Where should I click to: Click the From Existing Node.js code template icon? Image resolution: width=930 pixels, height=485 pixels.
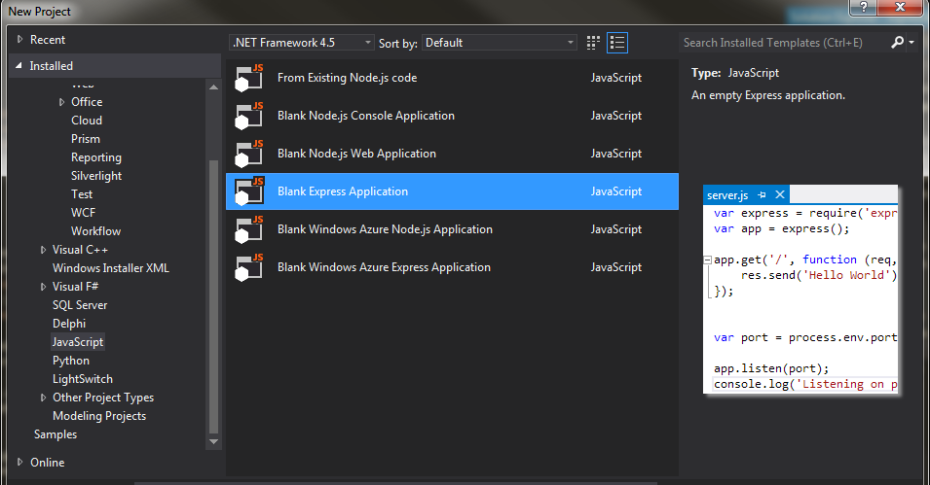pos(249,78)
